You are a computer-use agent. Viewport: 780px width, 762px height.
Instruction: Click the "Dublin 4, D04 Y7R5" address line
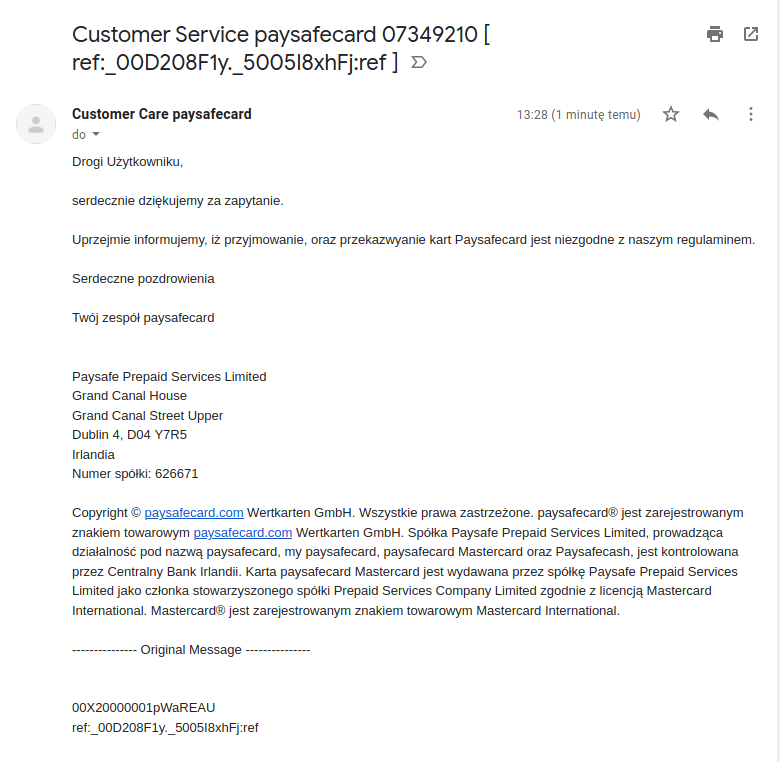[129, 434]
